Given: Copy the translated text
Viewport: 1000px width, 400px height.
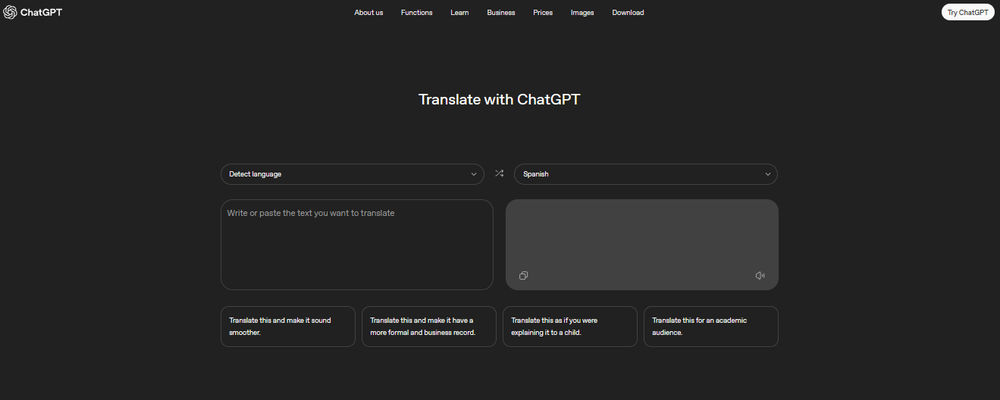Looking at the screenshot, I should coord(524,276).
